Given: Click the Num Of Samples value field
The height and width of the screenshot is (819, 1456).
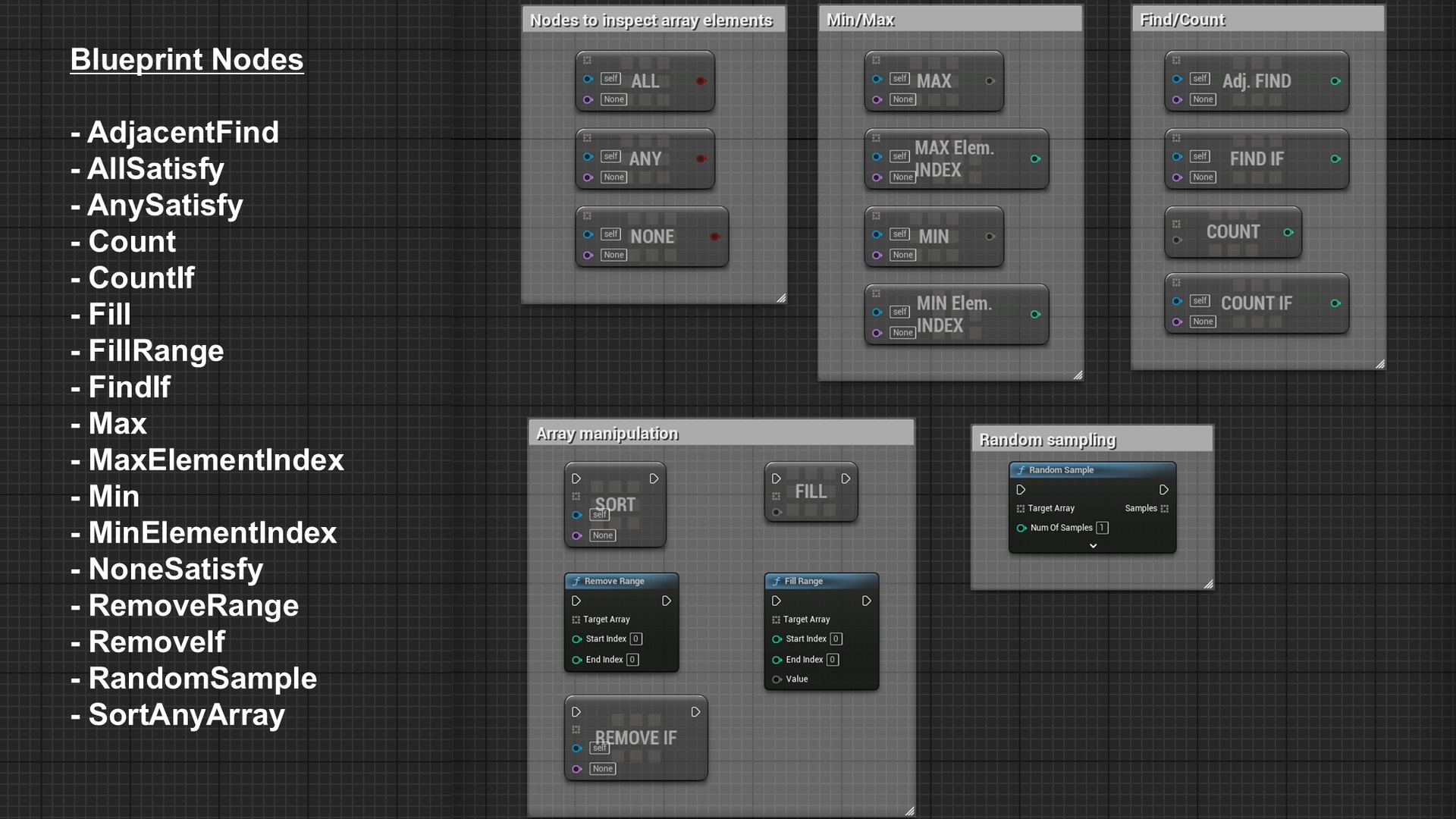Looking at the screenshot, I should coord(1102,528).
